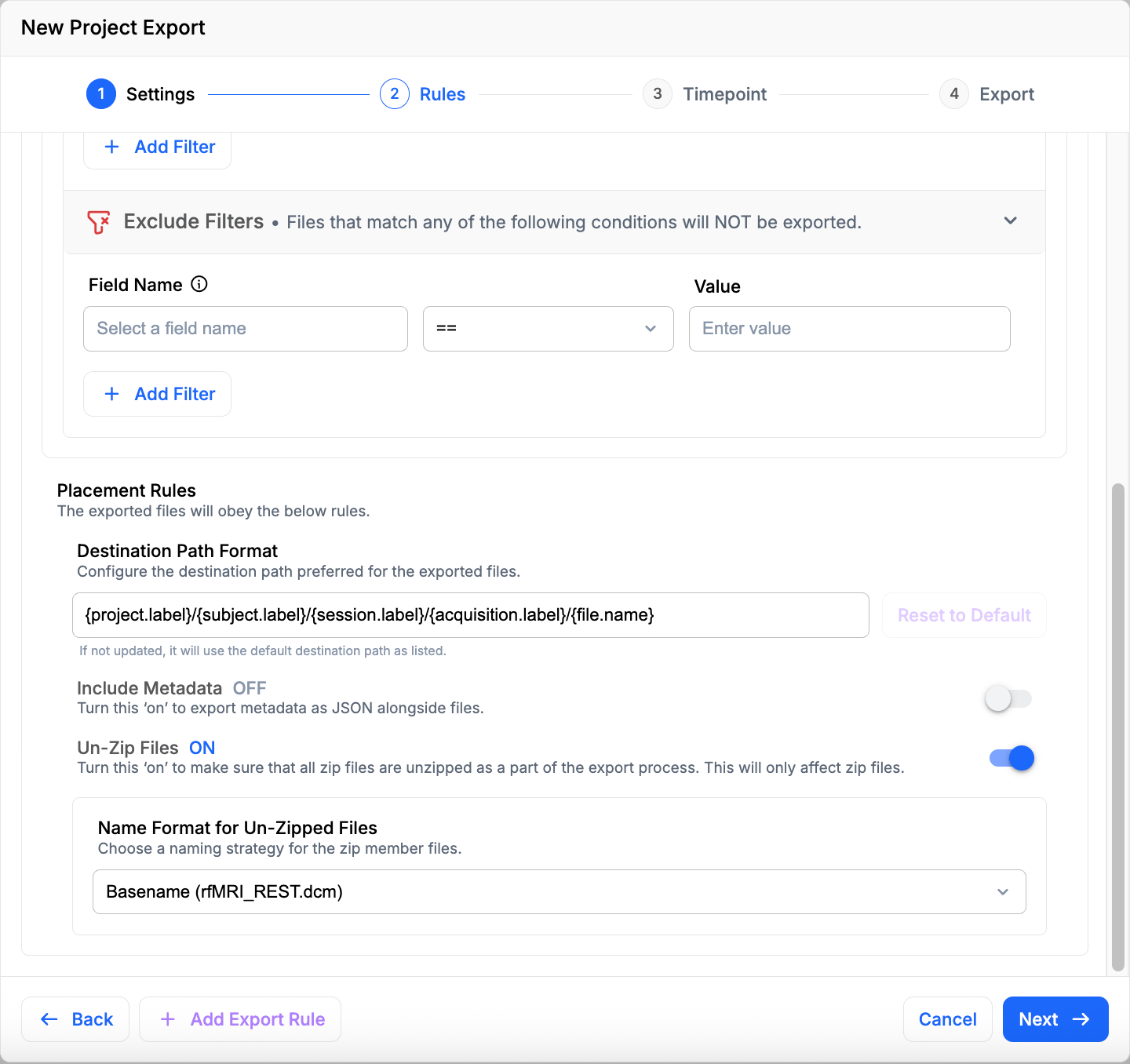Click the Cancel button
The image size is (1130, 1064).
click(x=947, y=1018)
